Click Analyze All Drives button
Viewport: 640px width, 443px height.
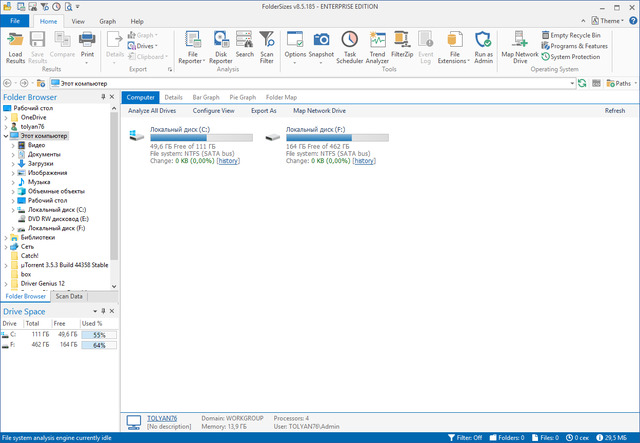154,111
